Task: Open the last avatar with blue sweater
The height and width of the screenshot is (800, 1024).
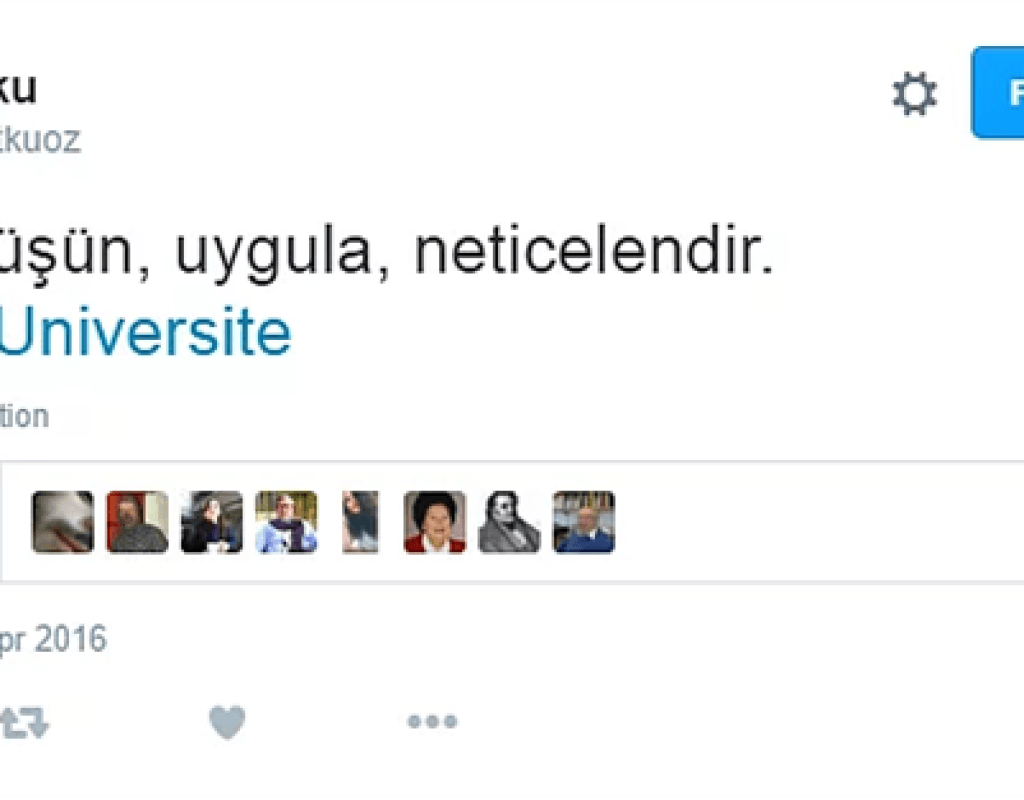Action: click(x=583, y=522)
